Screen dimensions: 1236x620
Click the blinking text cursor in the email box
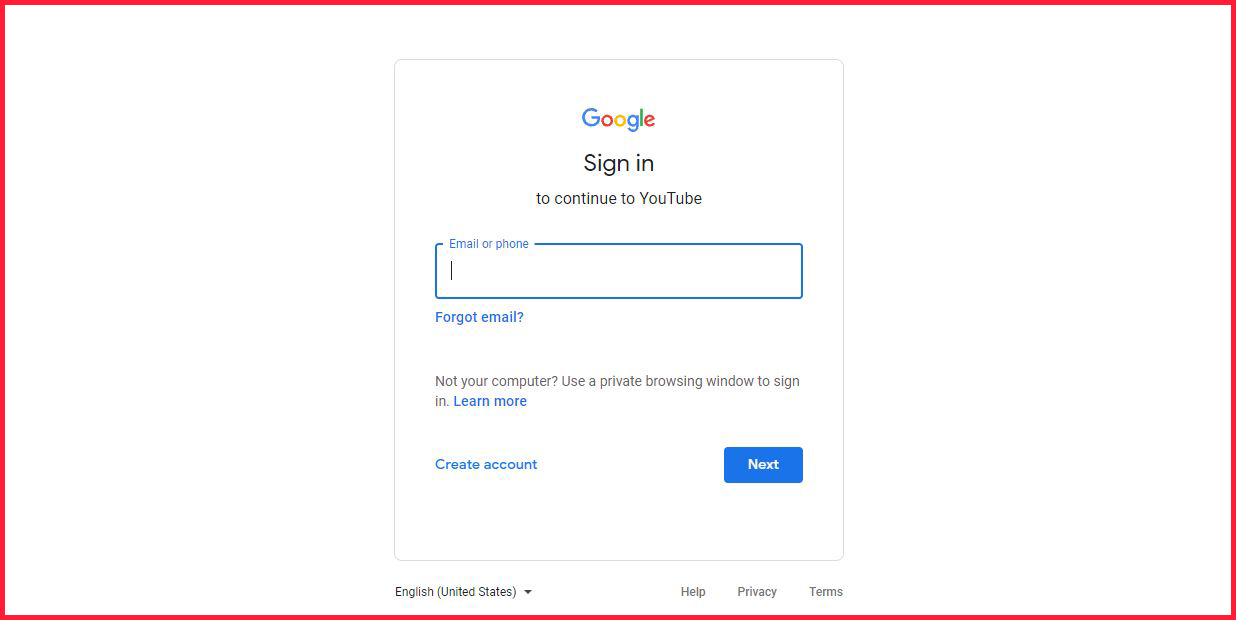452,270
